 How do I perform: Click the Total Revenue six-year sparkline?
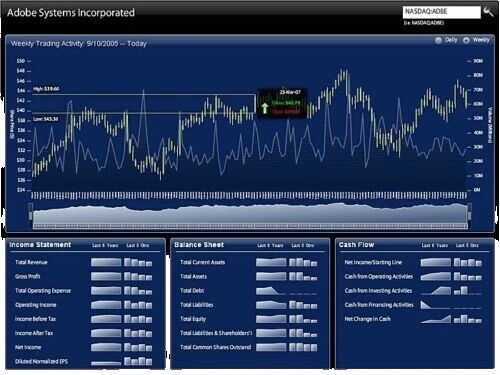[x=106, y=262]
